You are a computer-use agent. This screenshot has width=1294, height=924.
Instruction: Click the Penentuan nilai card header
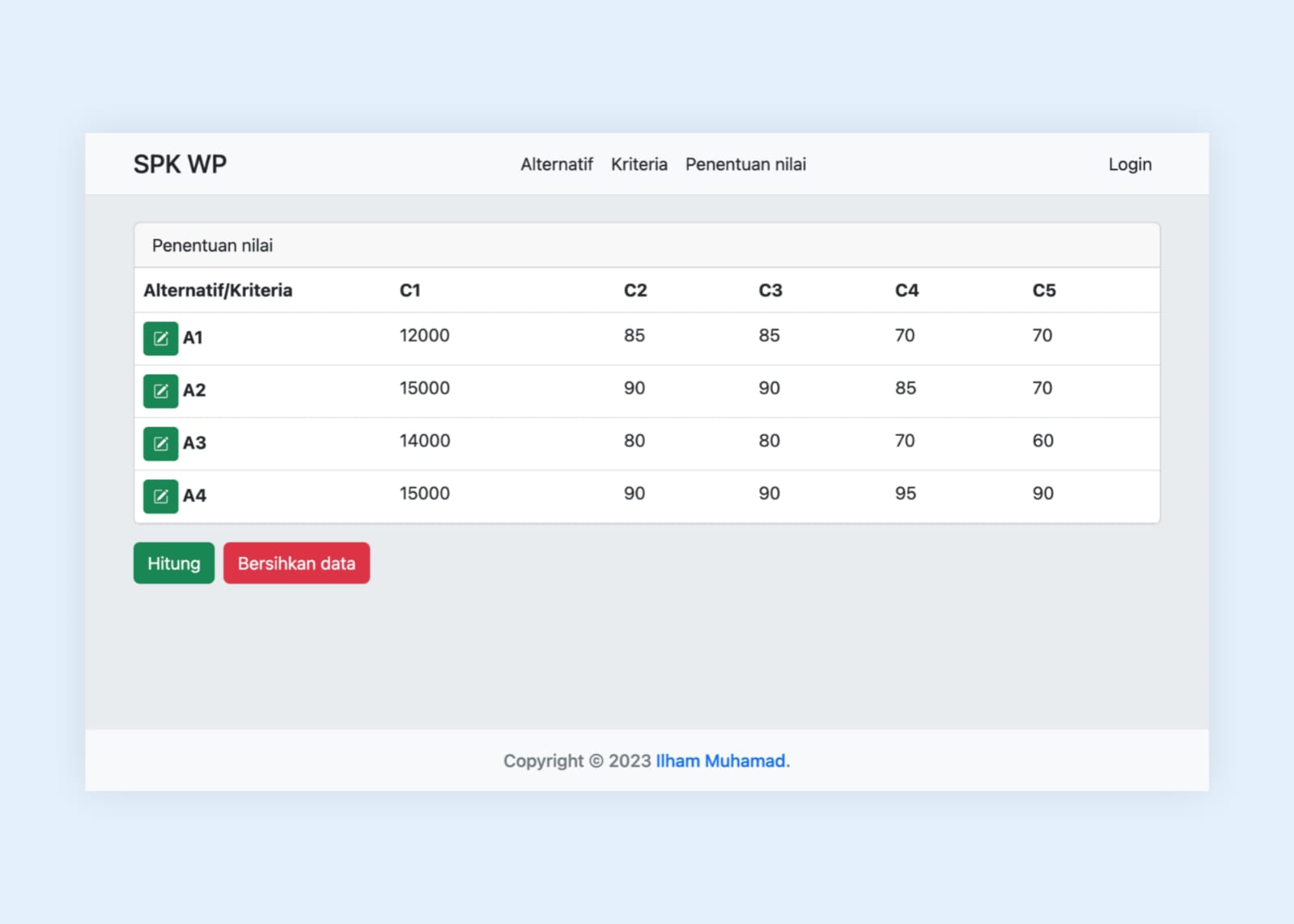212,246
